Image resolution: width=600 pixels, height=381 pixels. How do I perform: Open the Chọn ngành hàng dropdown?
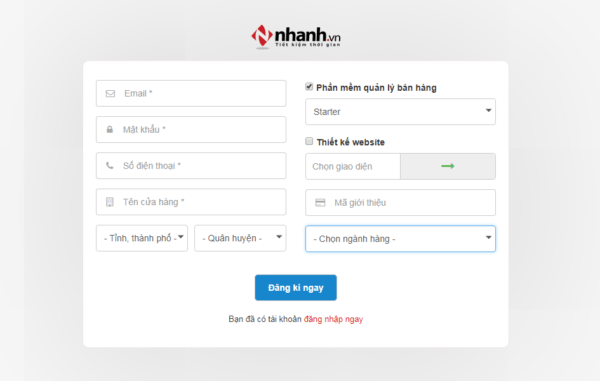point(400,239)
